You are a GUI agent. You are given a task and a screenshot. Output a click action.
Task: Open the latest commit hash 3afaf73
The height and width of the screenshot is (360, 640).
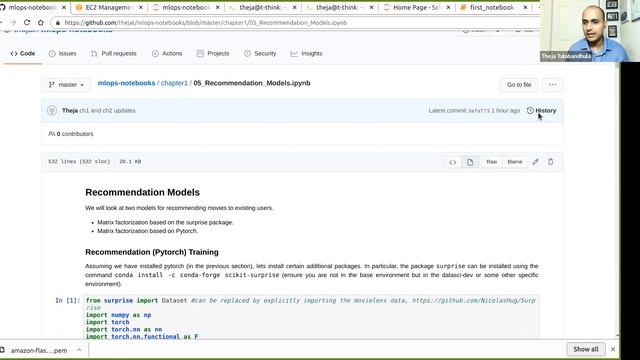pos(478,111)
